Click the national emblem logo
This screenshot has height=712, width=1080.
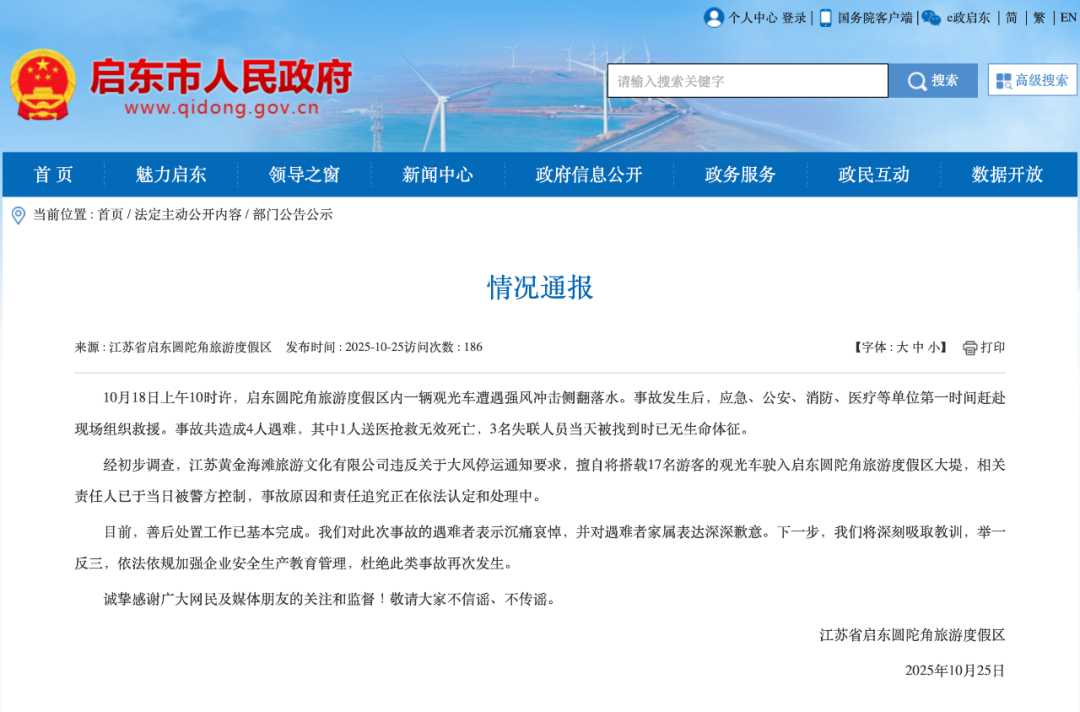(43, 85)
